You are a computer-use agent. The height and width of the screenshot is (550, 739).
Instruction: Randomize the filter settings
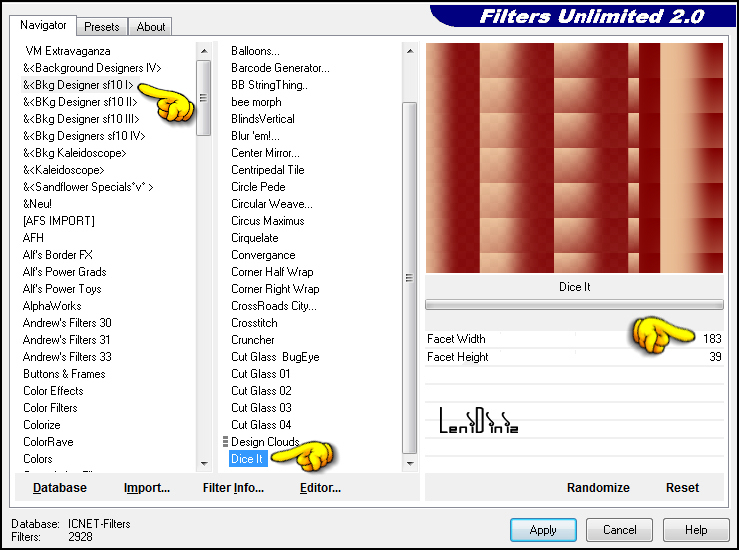click(598, 488)
